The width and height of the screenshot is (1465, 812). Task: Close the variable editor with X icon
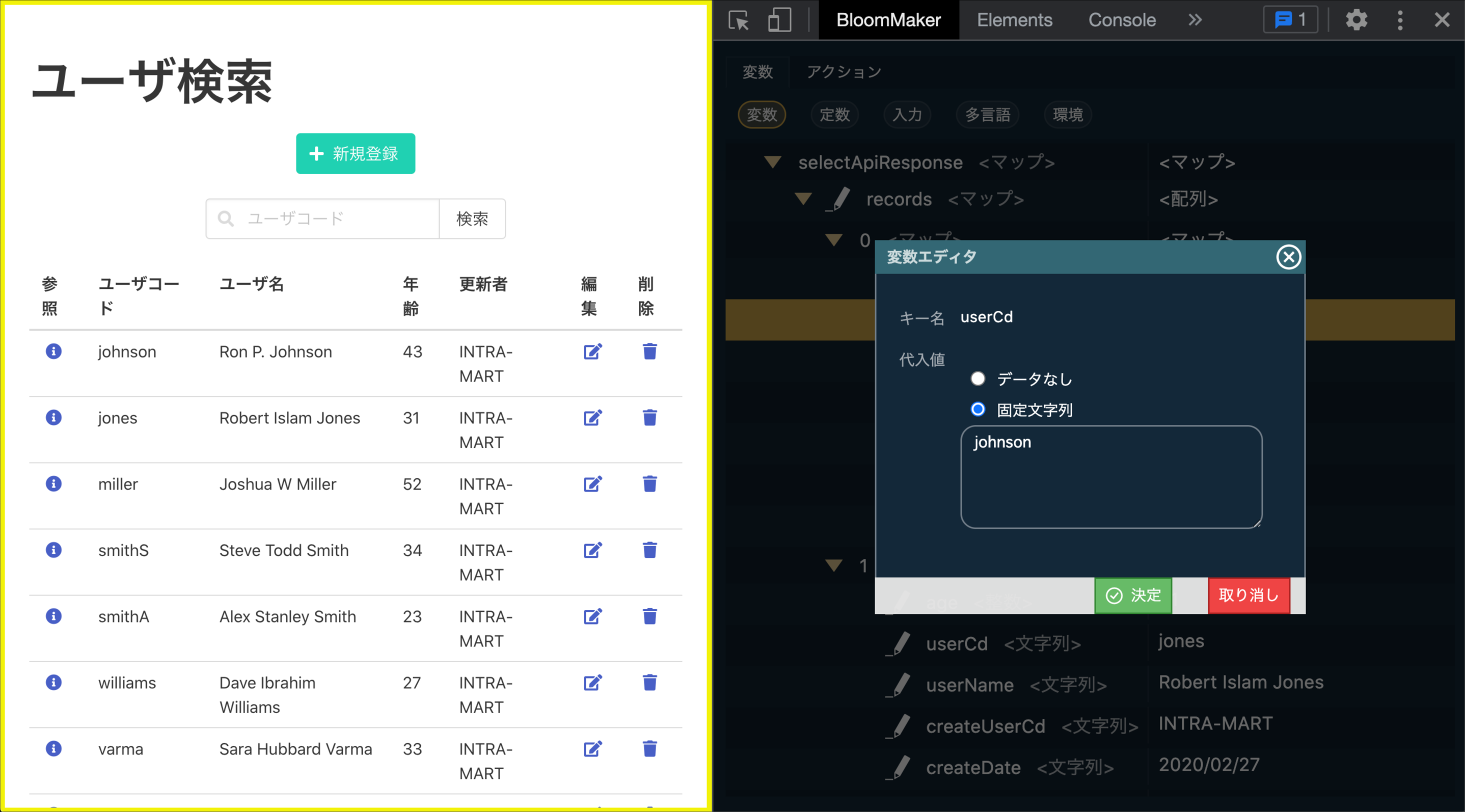(x=1288, y=257)
